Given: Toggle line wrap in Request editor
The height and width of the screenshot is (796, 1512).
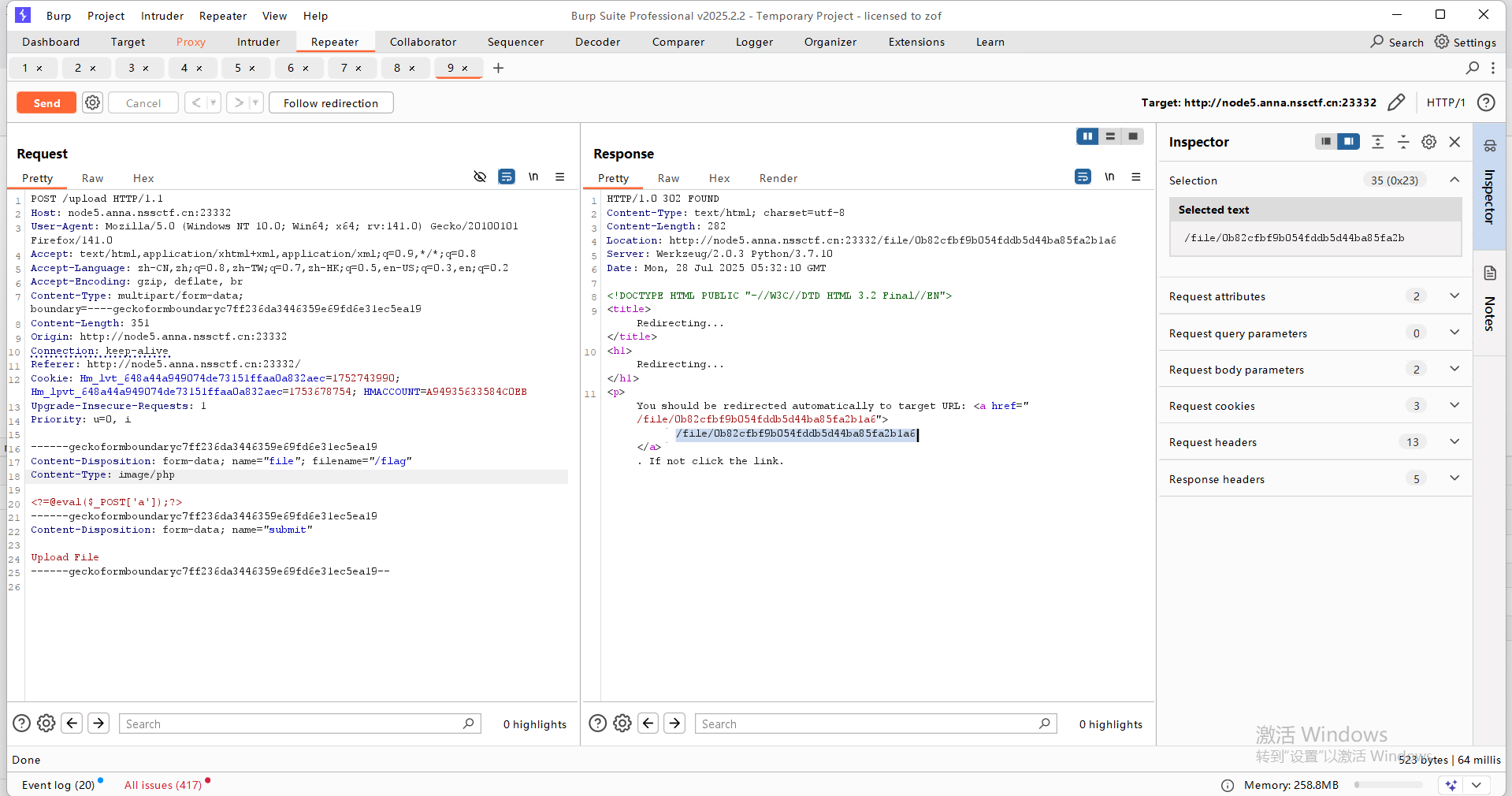Looking at the screenshot, I should [x=507, y=177].
